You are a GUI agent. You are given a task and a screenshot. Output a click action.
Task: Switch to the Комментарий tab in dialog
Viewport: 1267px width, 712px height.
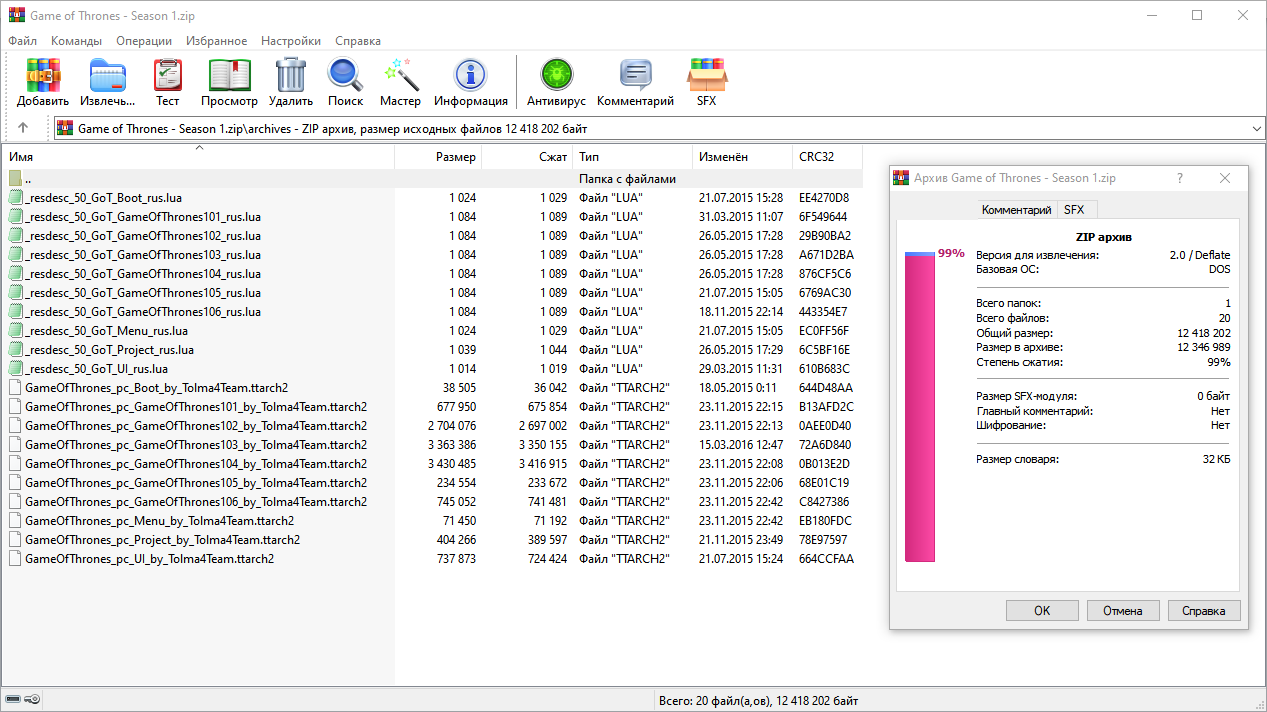pyautogui.click(x=1016, y=210)
